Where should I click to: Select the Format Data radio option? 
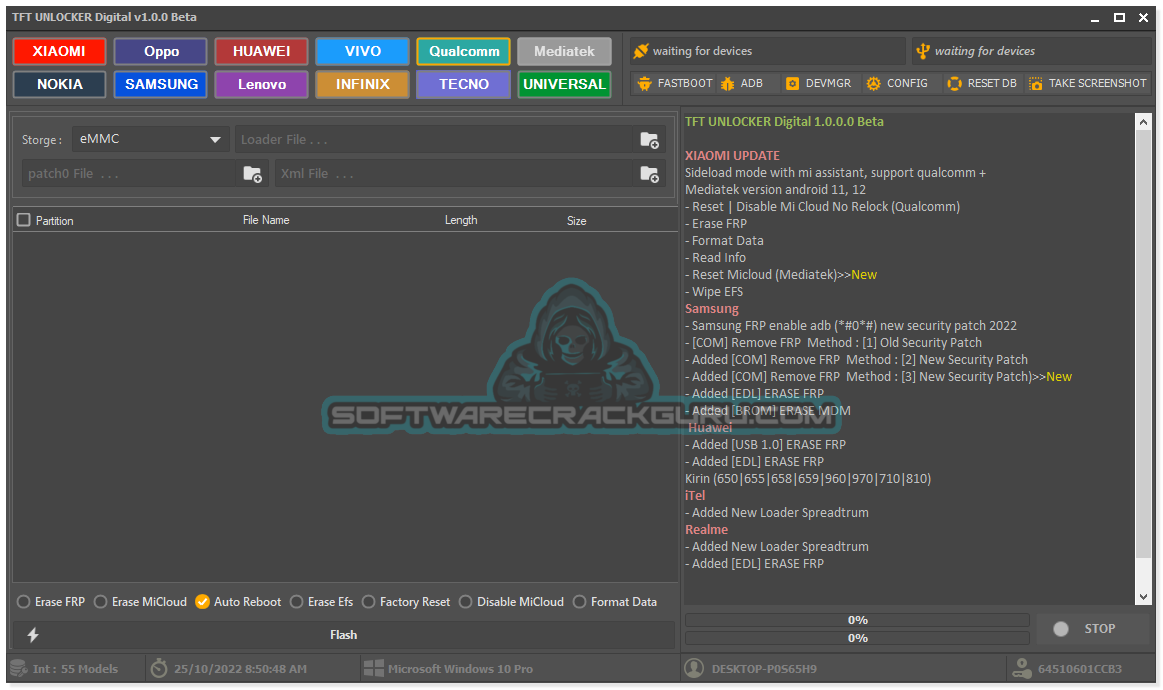pos(580,602)
